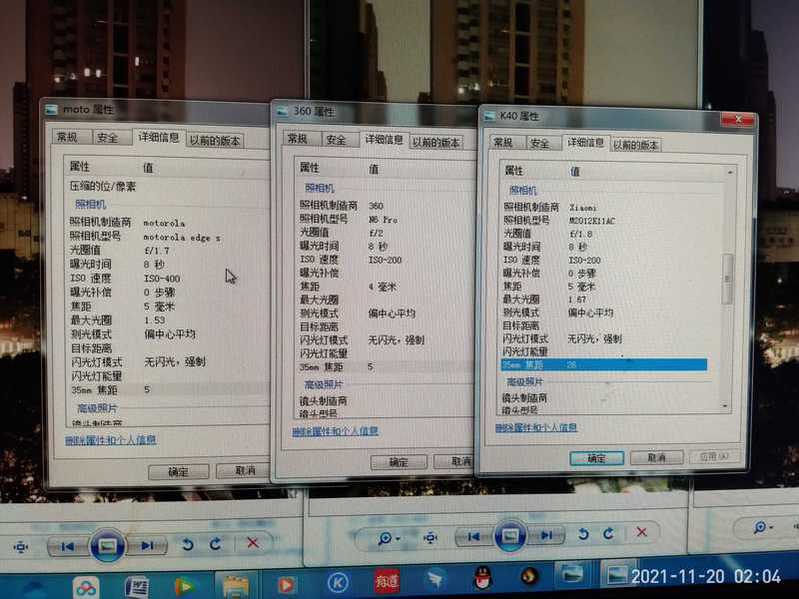
Task: Go to previous image in viewer under 360 dialog
Action: (474, 536)
